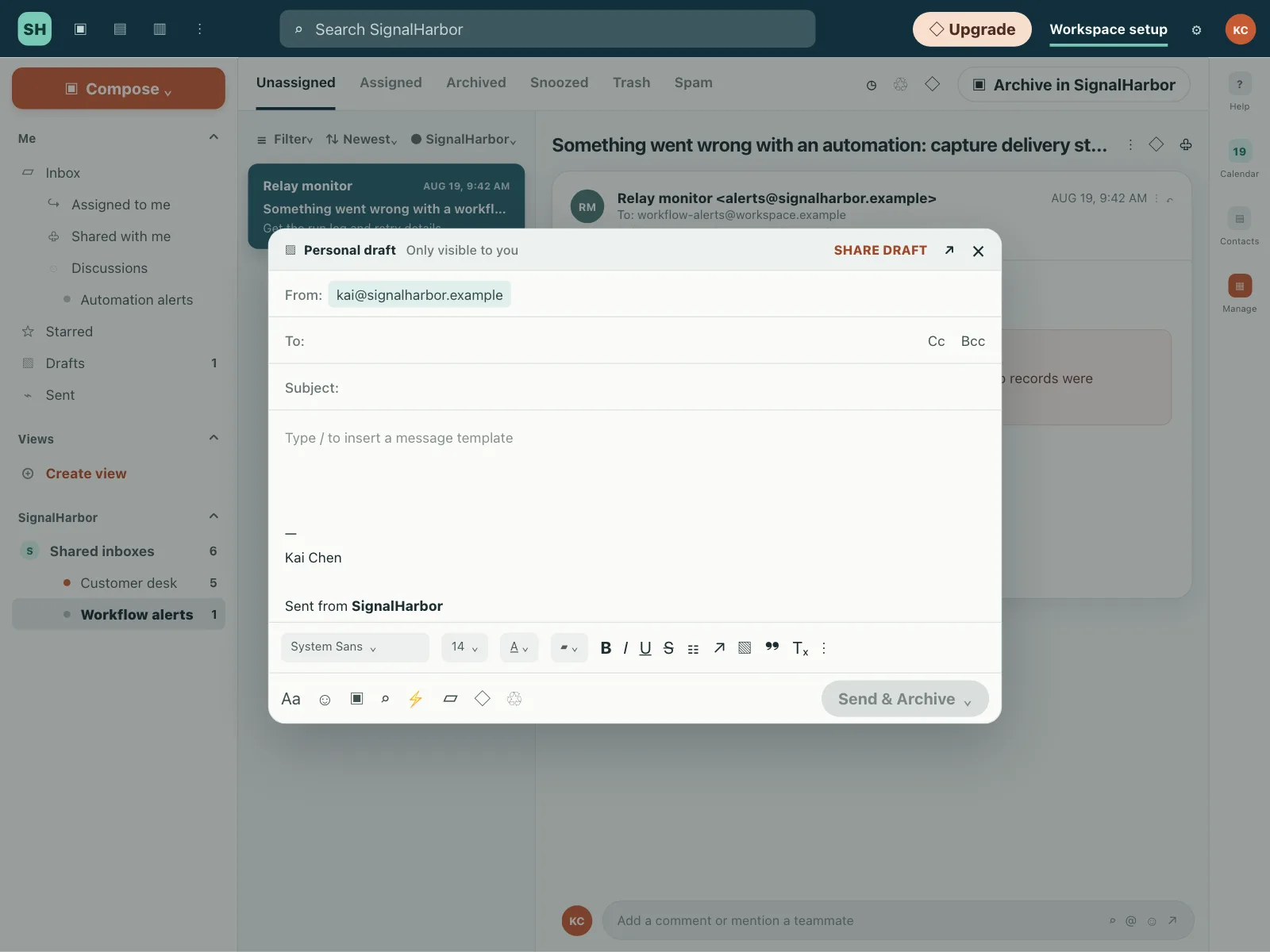The image size is (1270, 952).
Task: Open the text color picker
Action: pyautogui.click(x=519, y=647)
